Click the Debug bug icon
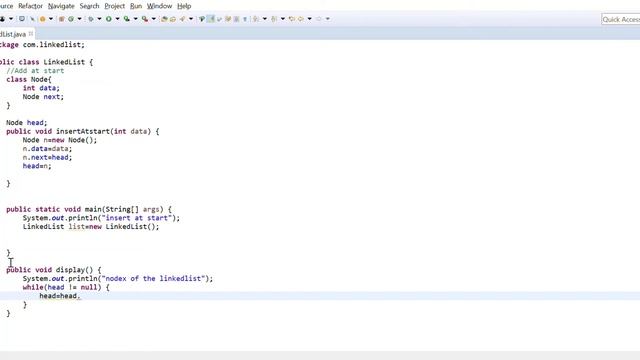The height and width of the screenshot is (360, 640). [x=91, y=19]
